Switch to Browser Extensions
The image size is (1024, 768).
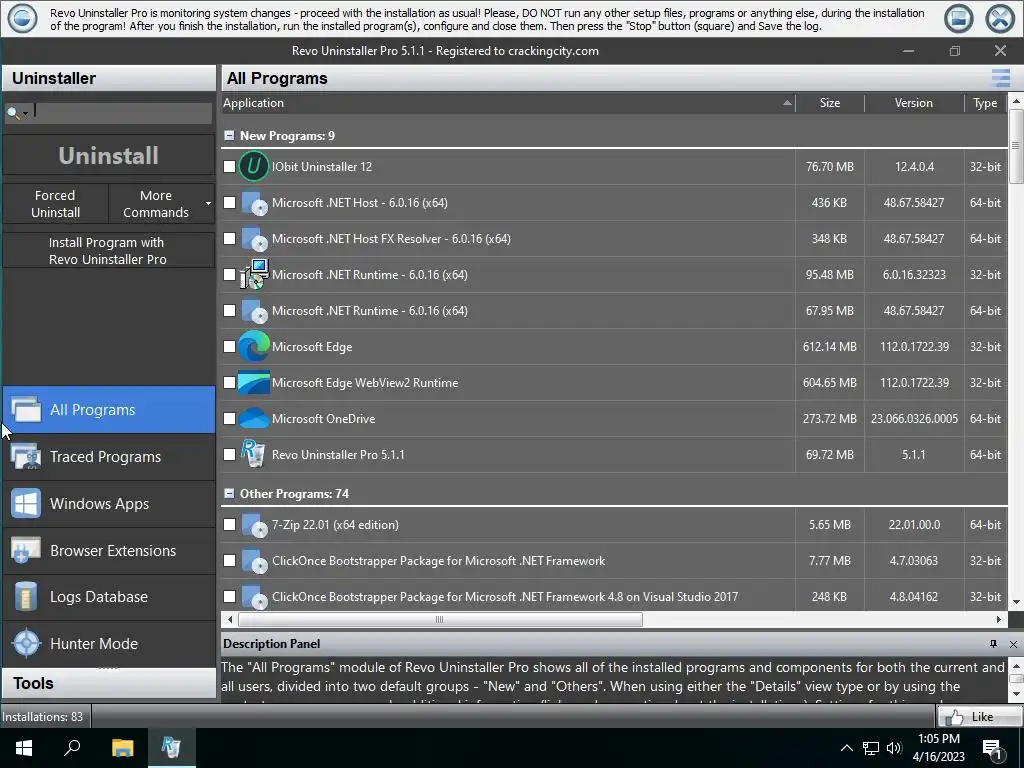click(109, 551)
